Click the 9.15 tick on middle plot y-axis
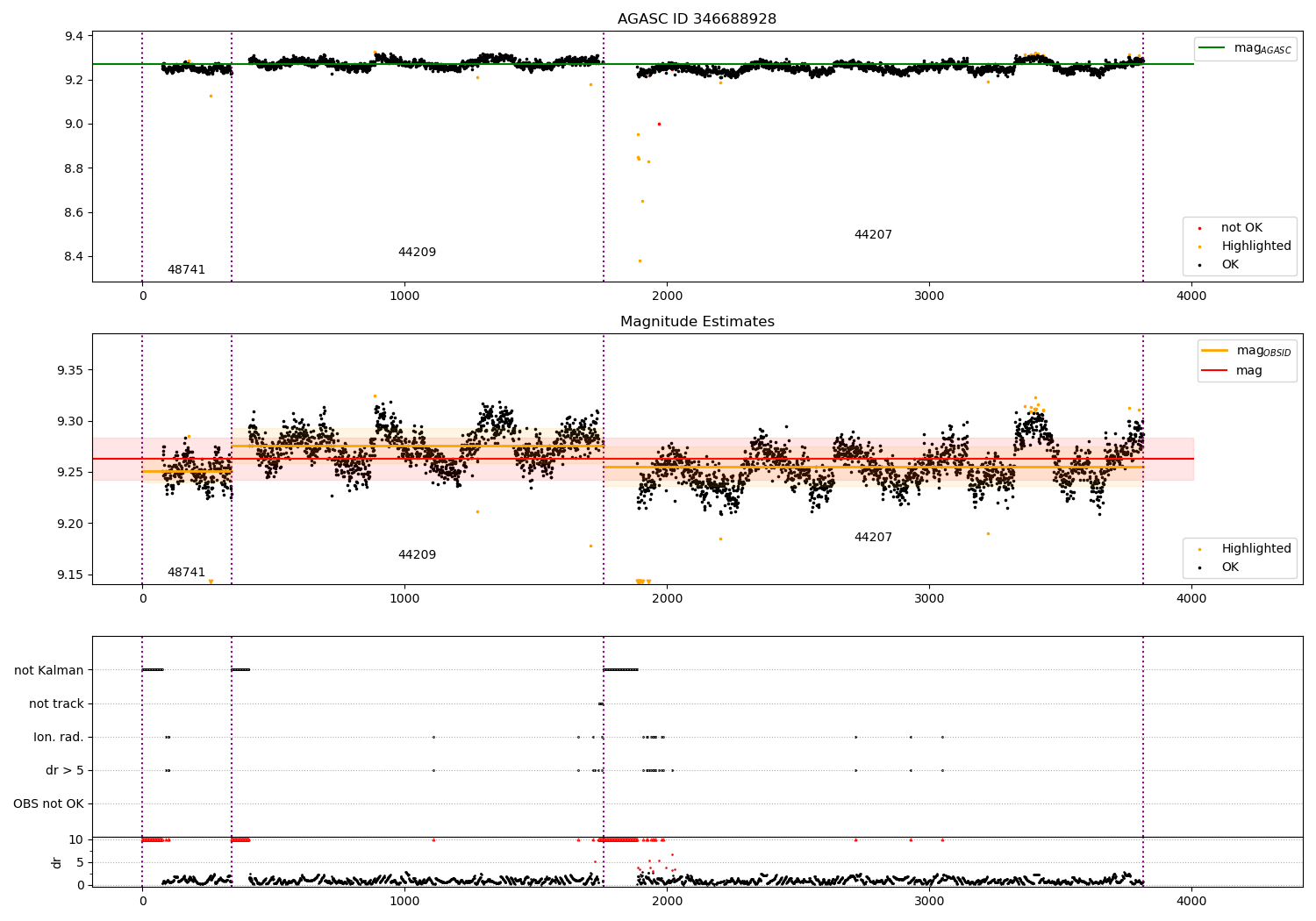This screenshot has width=1316, height=921. [x=70, y=575]
